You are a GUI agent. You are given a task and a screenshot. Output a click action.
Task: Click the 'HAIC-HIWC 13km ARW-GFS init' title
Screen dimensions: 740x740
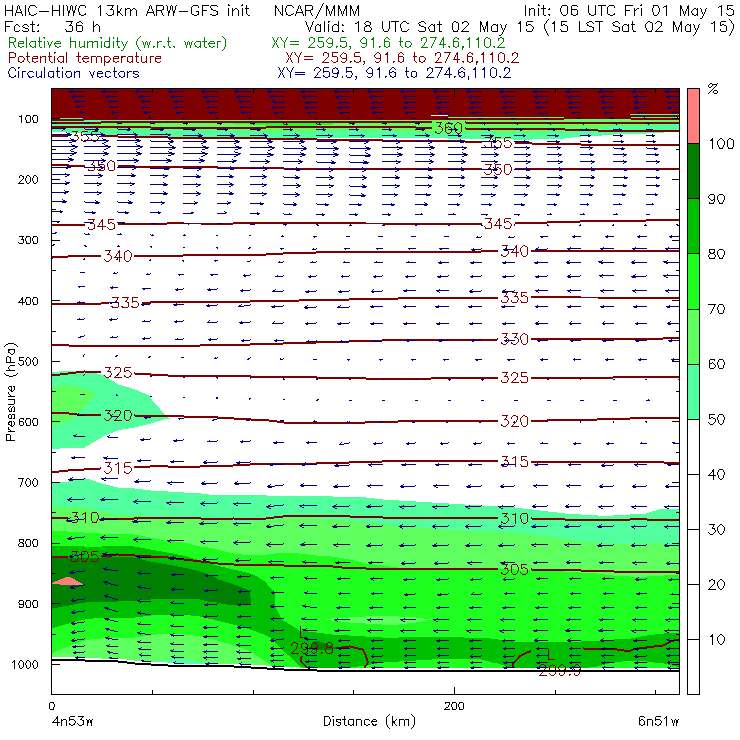[127, 10]
